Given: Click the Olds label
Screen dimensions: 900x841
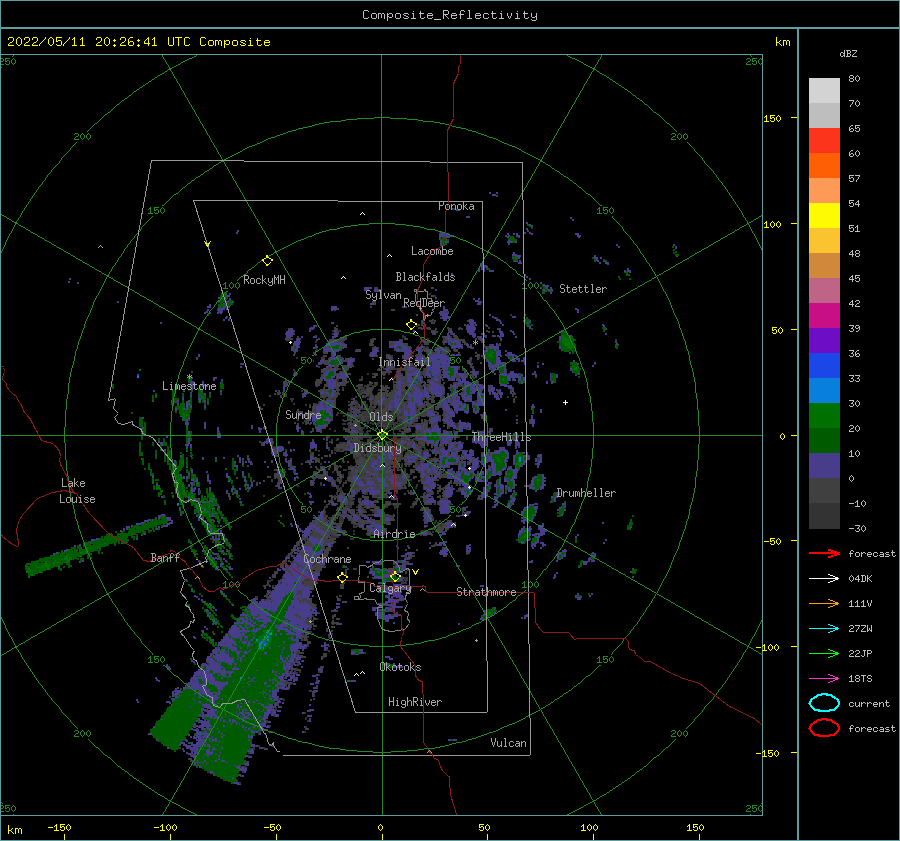Looking at the screenshot, I should tap(381, 417).
